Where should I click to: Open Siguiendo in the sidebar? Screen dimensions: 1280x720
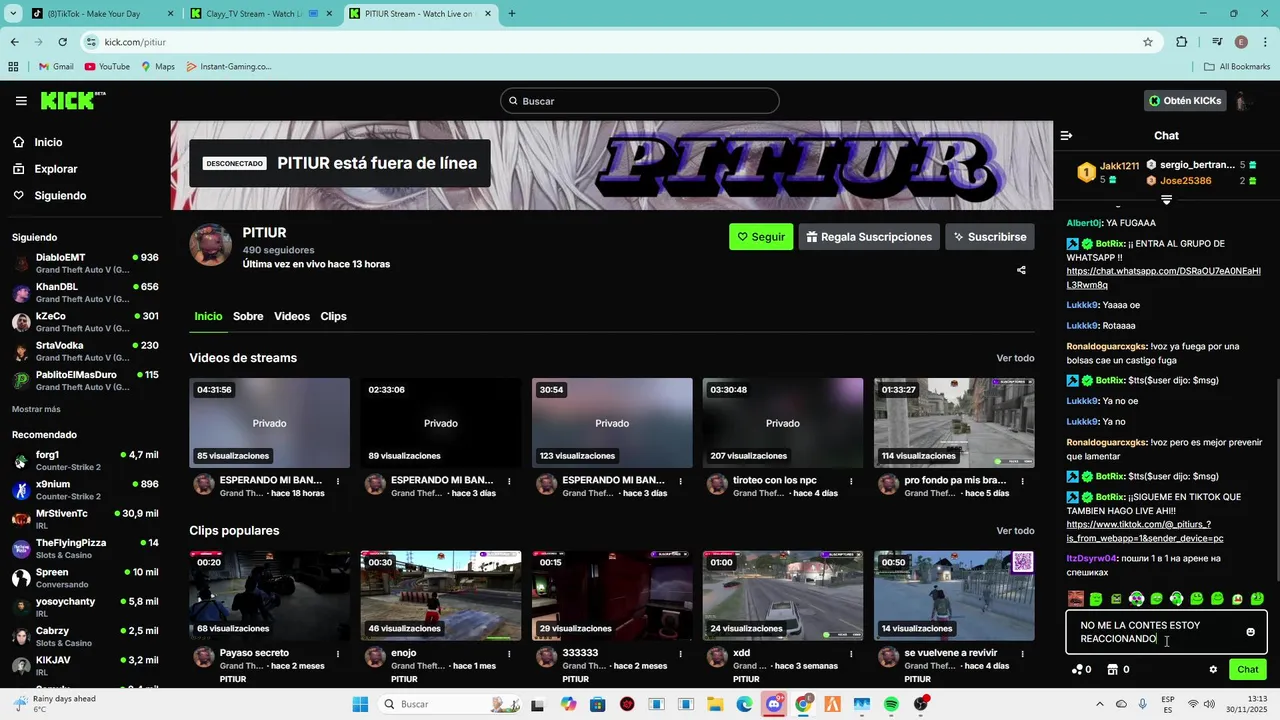point(60,196)
